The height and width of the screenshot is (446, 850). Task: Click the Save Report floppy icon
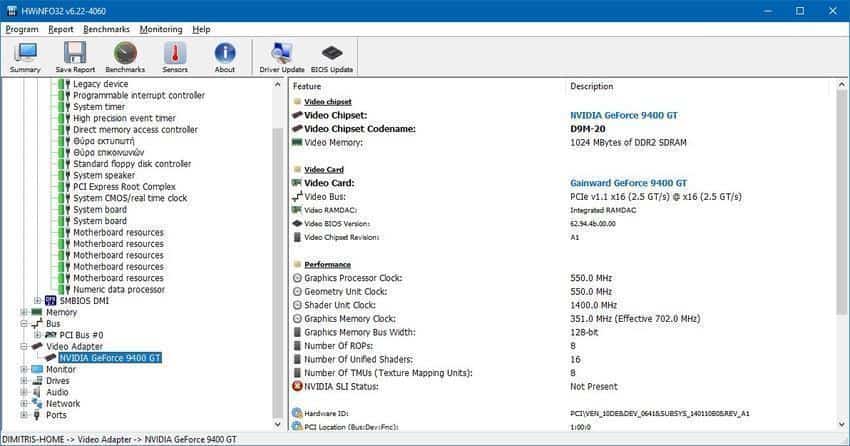[75, 57]
